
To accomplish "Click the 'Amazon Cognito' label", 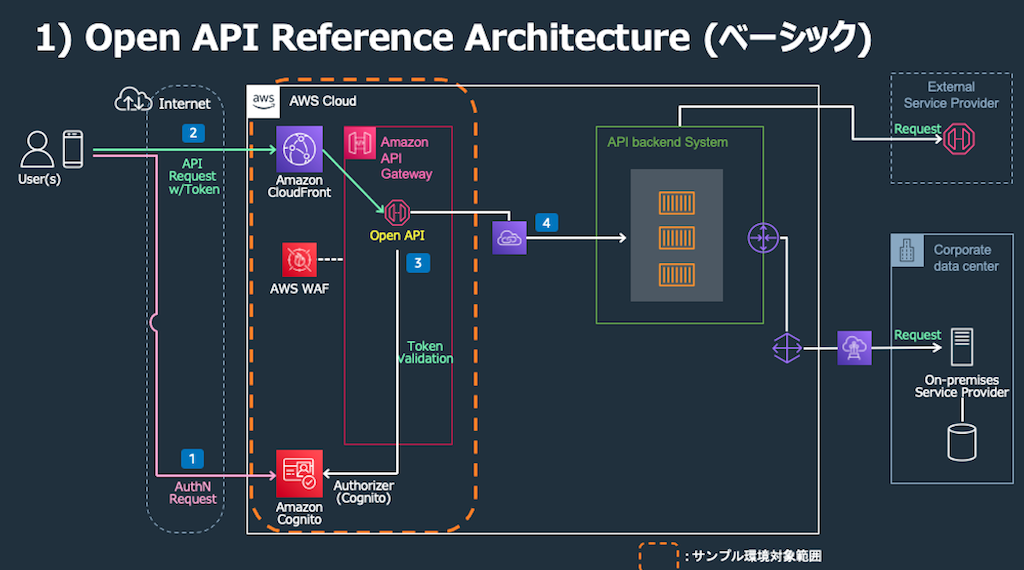I will tap(299, 513).
